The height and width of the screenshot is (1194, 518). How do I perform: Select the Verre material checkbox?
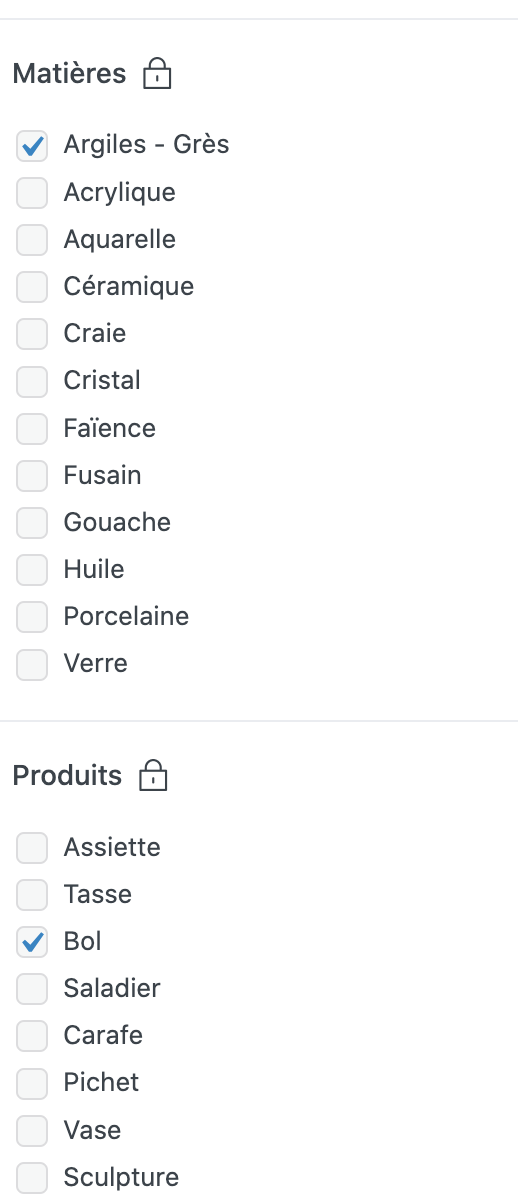pyautogui.click(x=32, y=665)
